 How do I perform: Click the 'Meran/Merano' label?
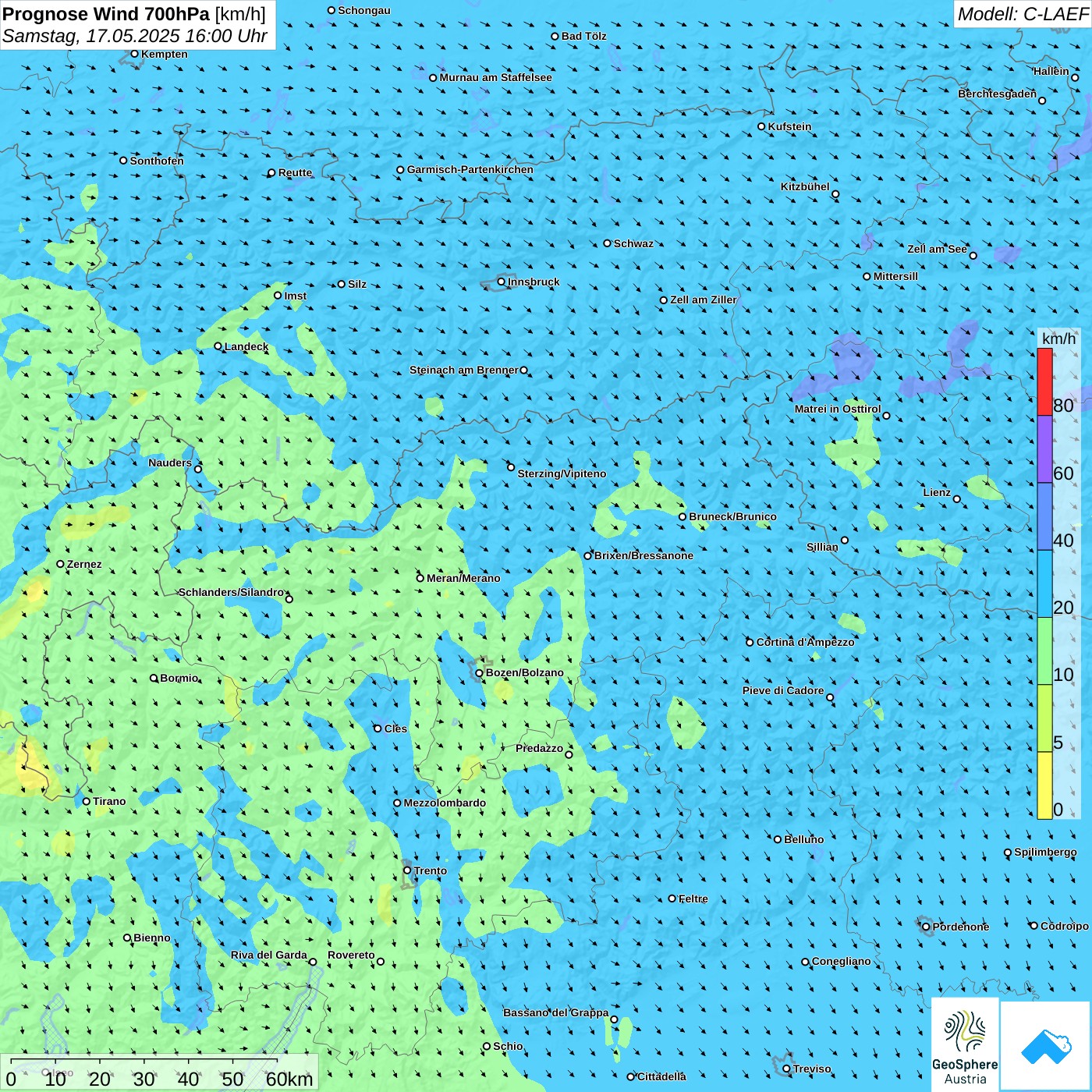463,578
